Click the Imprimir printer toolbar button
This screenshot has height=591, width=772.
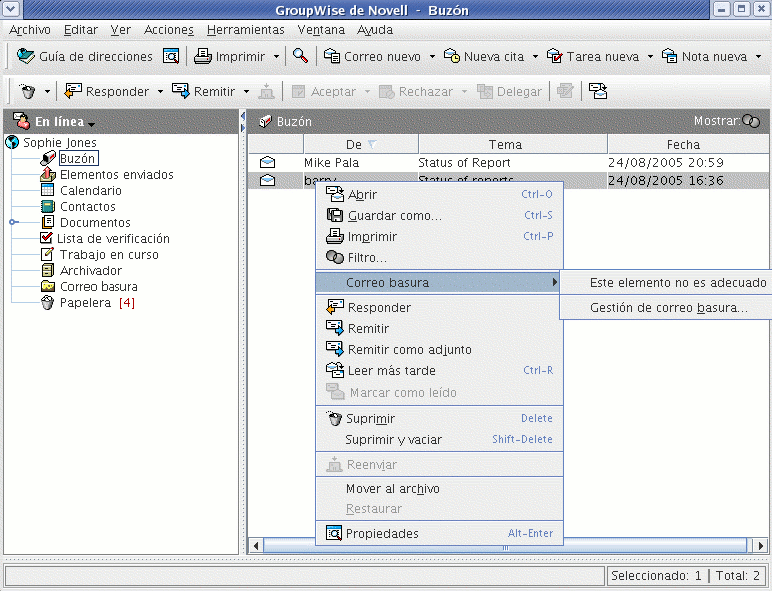coord(229,57)
